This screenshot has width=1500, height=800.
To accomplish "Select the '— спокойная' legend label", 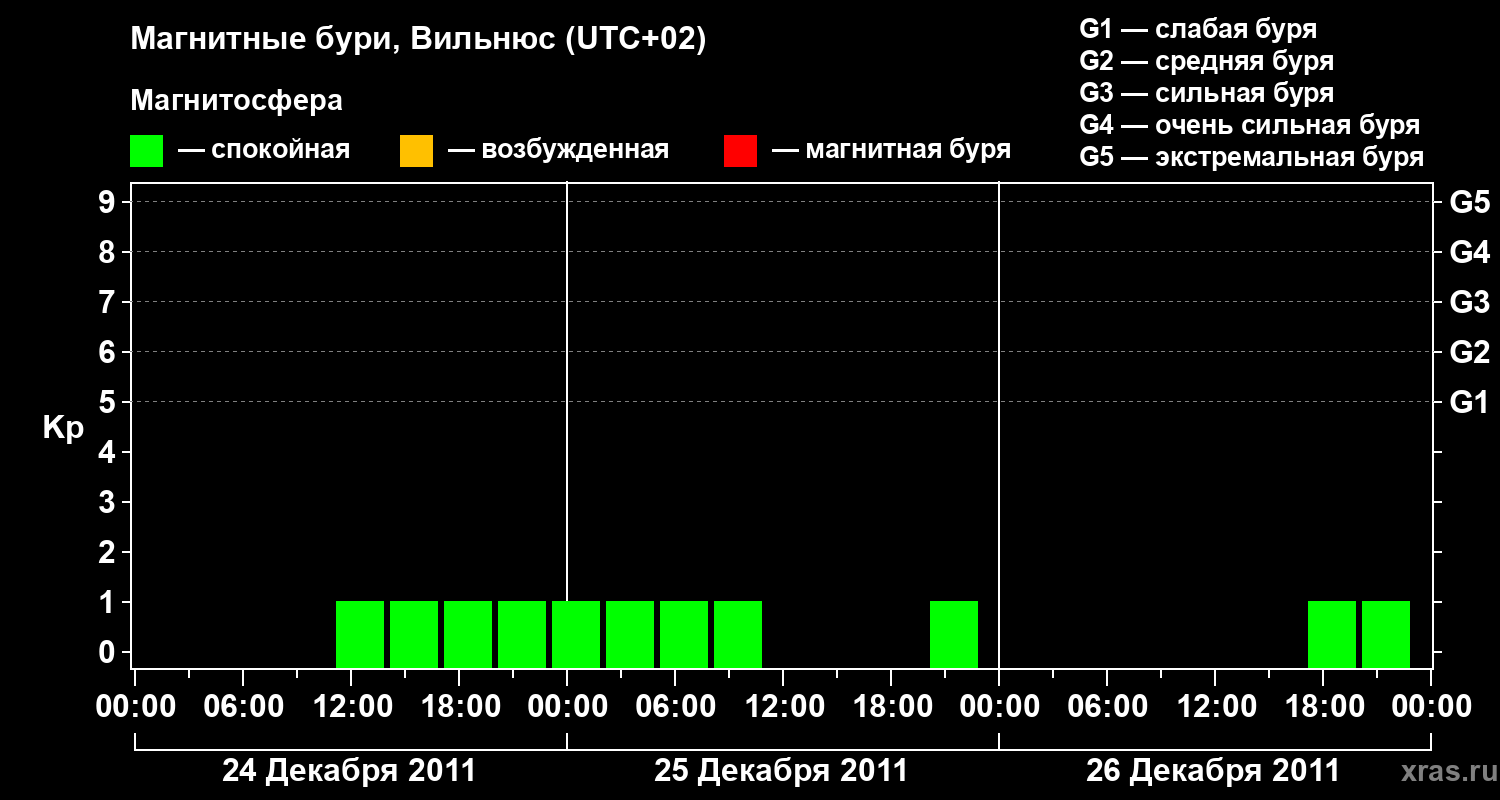I will coord(264,150).
